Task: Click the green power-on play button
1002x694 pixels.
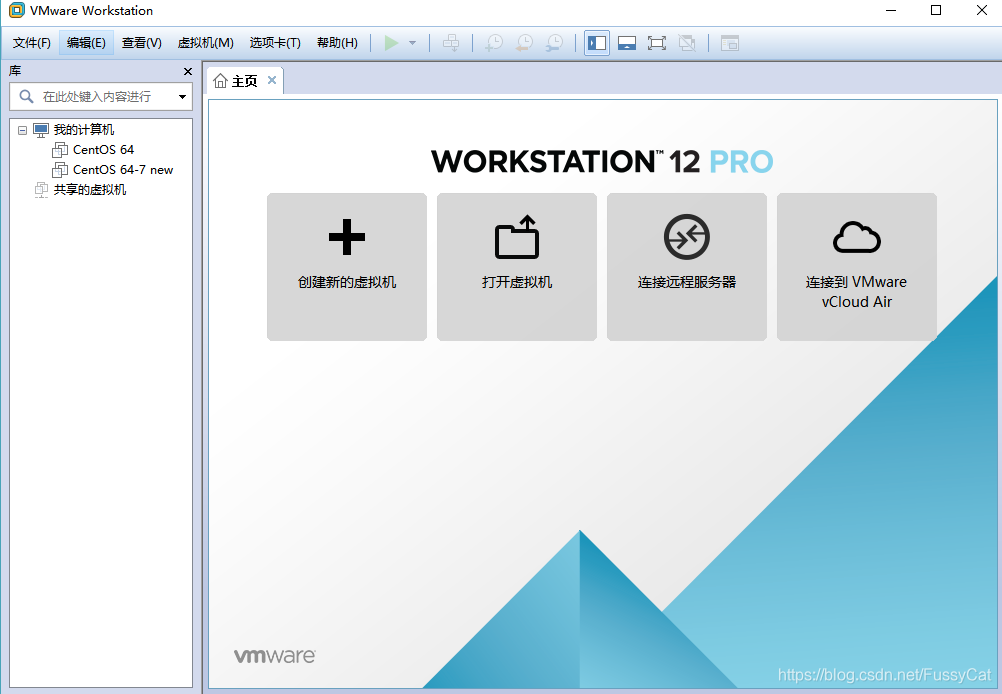Action: (391, 43)
